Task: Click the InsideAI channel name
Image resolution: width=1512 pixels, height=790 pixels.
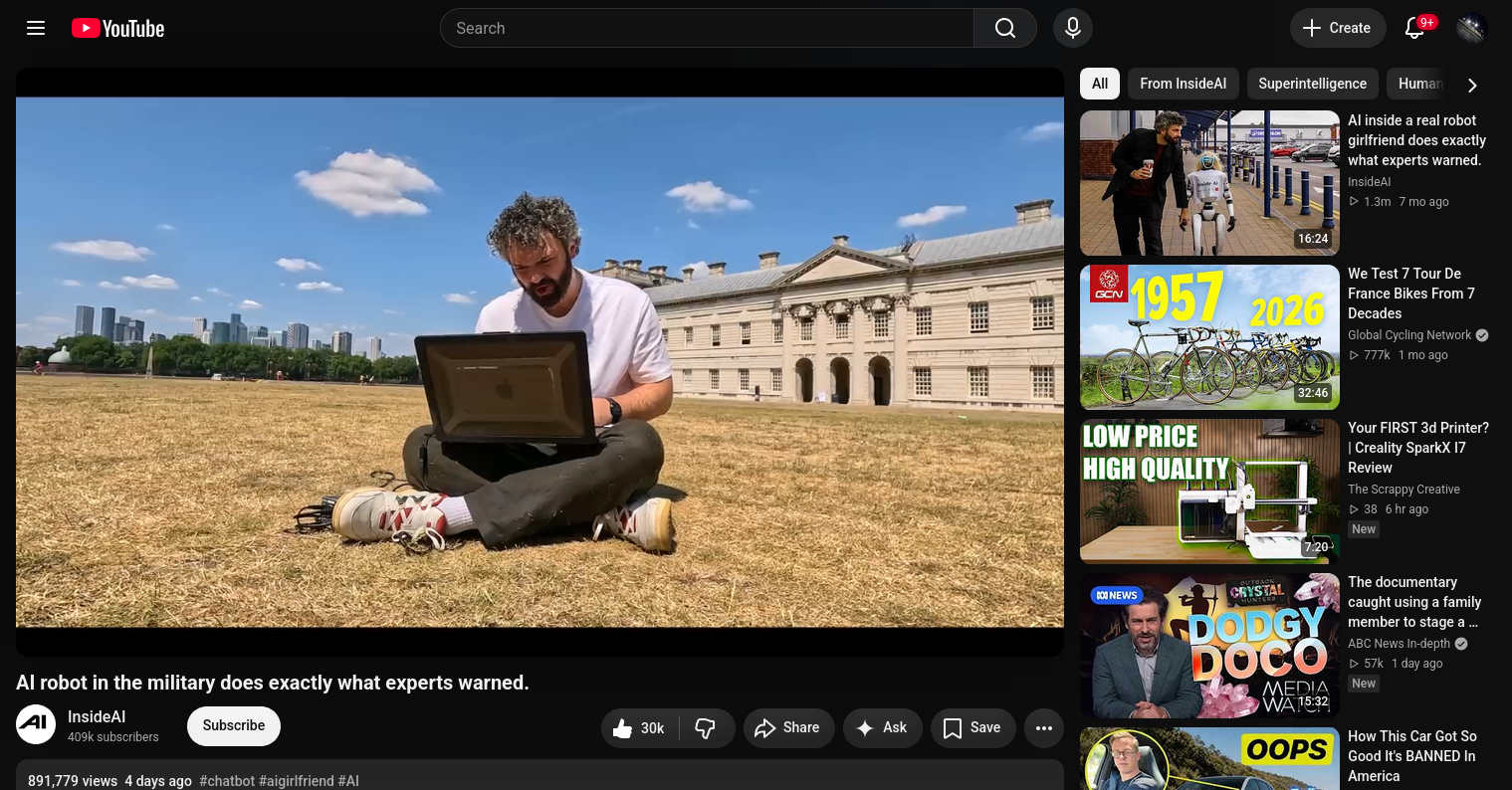Action: tap(97, 716)
